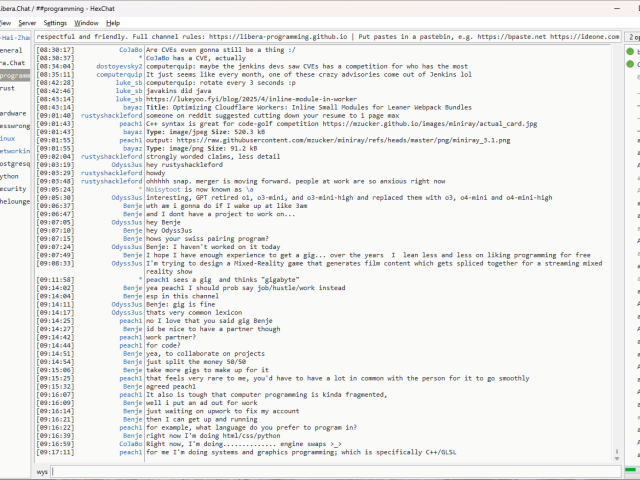Screen dimensions: 640x480
Task: Switch to the linux channel
Action: point(10,138)
